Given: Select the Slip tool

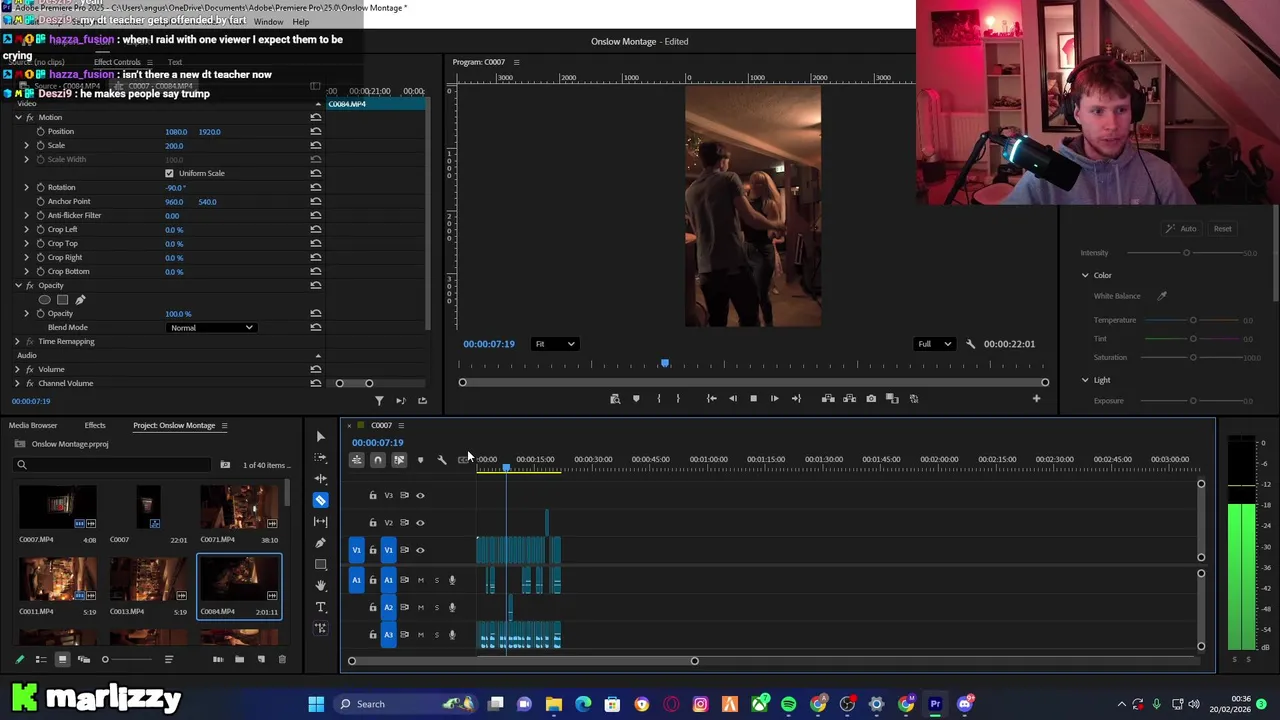Looking at the screenshot, I should click(320, 521).
